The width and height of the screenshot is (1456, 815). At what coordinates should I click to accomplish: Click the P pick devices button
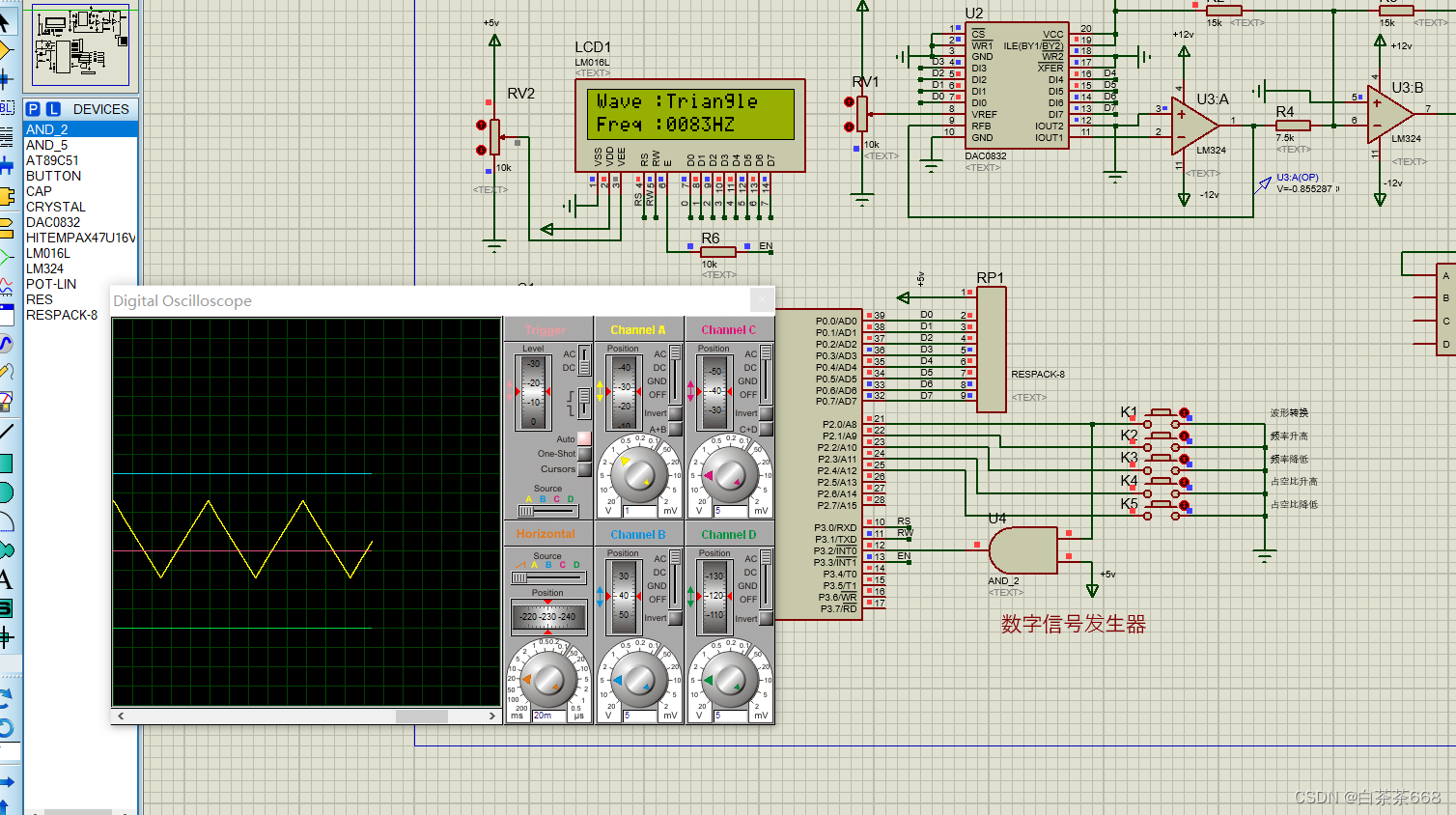tap(34, 109)
